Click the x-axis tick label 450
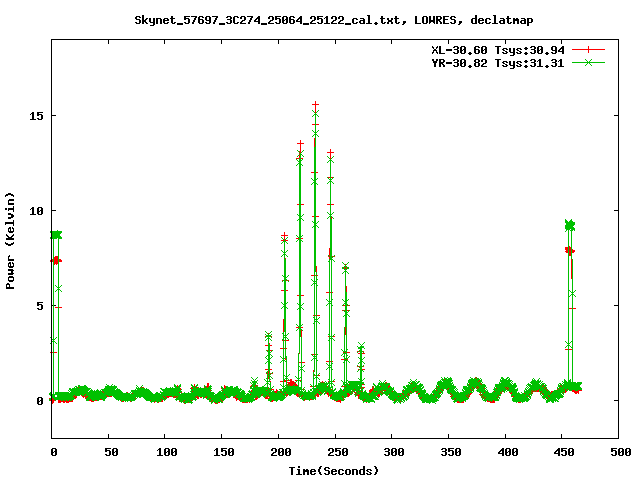 564,452
